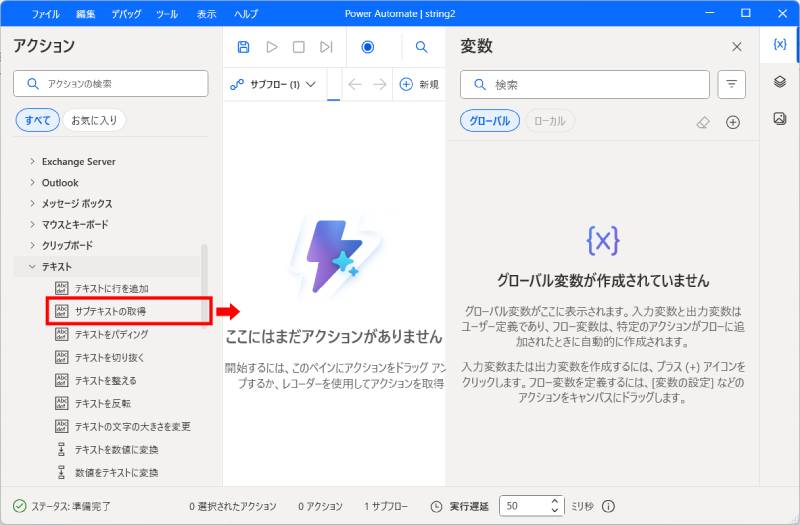Screen dimensions: 800x525
Task: Run the flow with the play icon
Action: pos(271,47)
